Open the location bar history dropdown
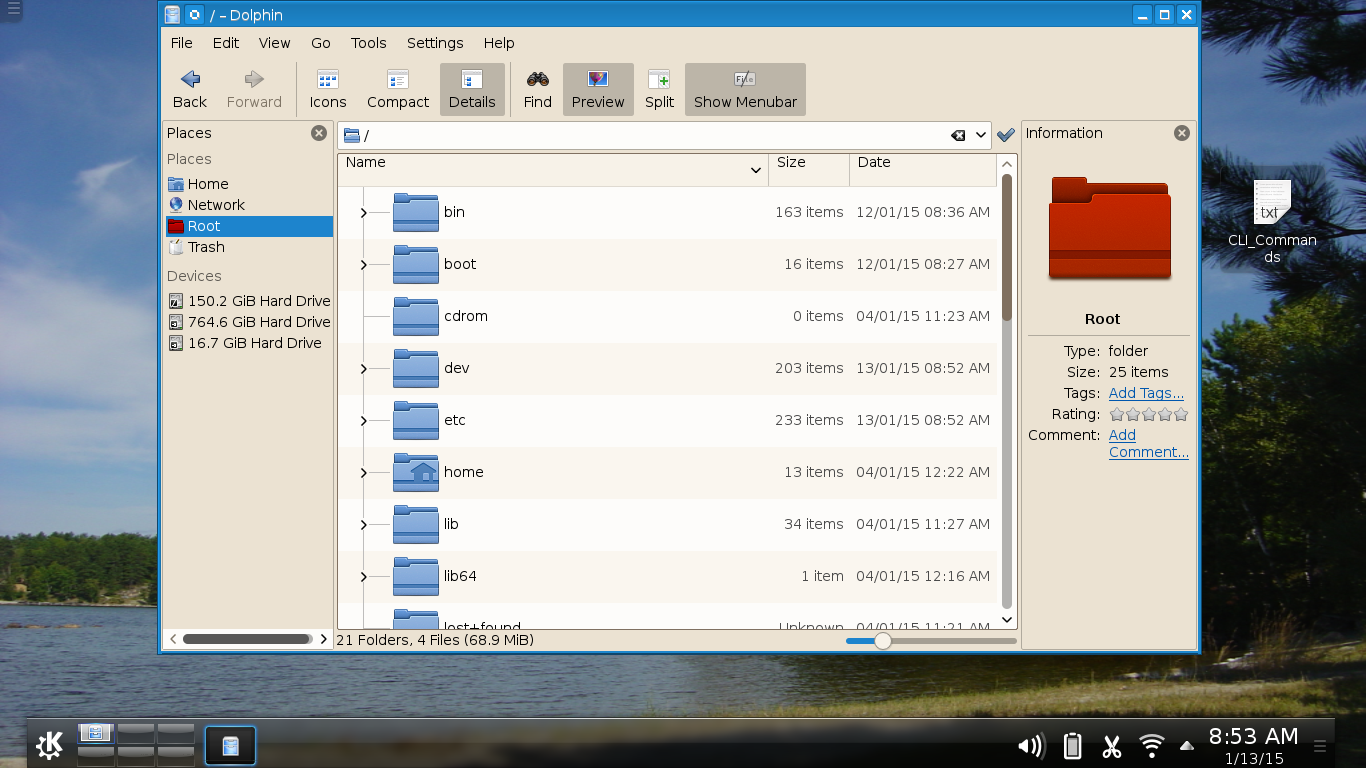This screenshot has height=768, width=1366. (981, 136)
